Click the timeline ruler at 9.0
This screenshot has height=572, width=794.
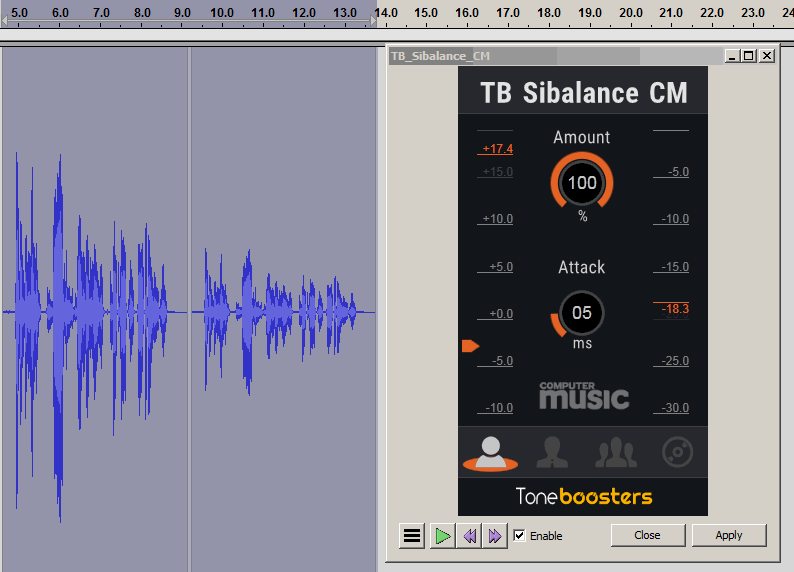pyautogui.click(x=182, y=13)
